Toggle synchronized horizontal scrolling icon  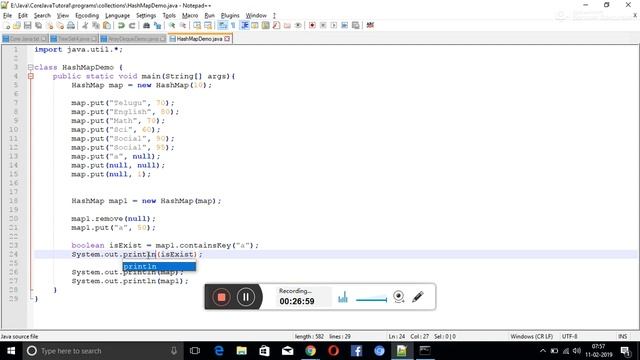pos(208,25)
